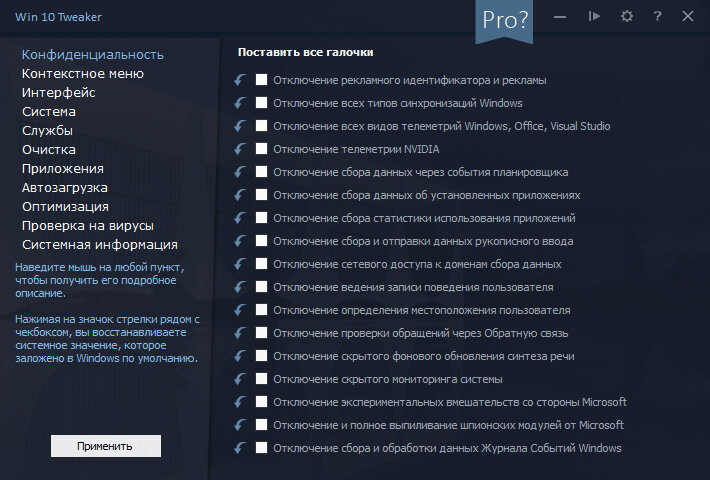
Task: Check the Microsoft spy modules removal box
Action: 261,425
